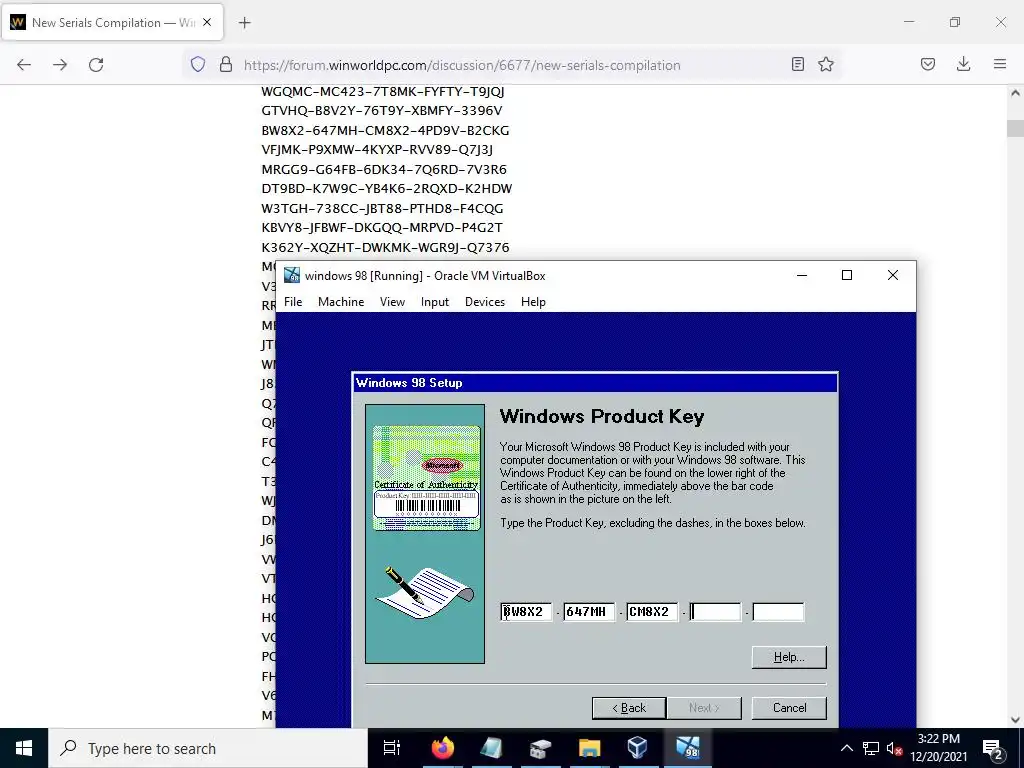Open VirtualBox File menu

[x=293, y=302]
